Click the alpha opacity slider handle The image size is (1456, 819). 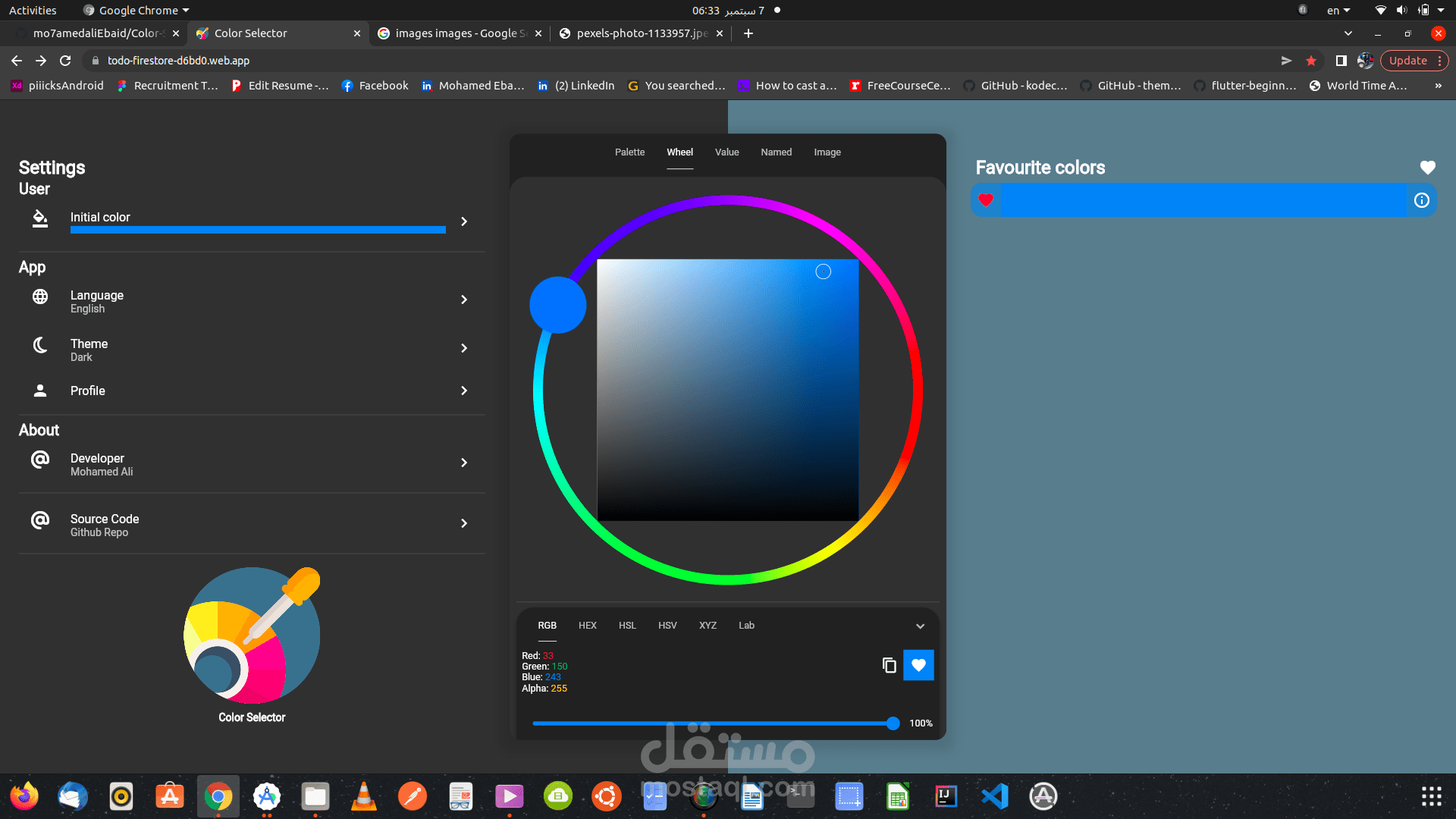coord(893,723)
